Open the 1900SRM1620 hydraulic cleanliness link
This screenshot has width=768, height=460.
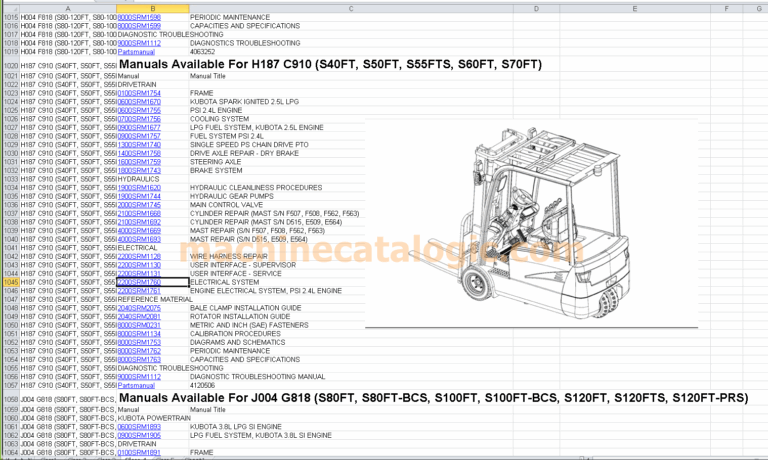coord(139,188)
